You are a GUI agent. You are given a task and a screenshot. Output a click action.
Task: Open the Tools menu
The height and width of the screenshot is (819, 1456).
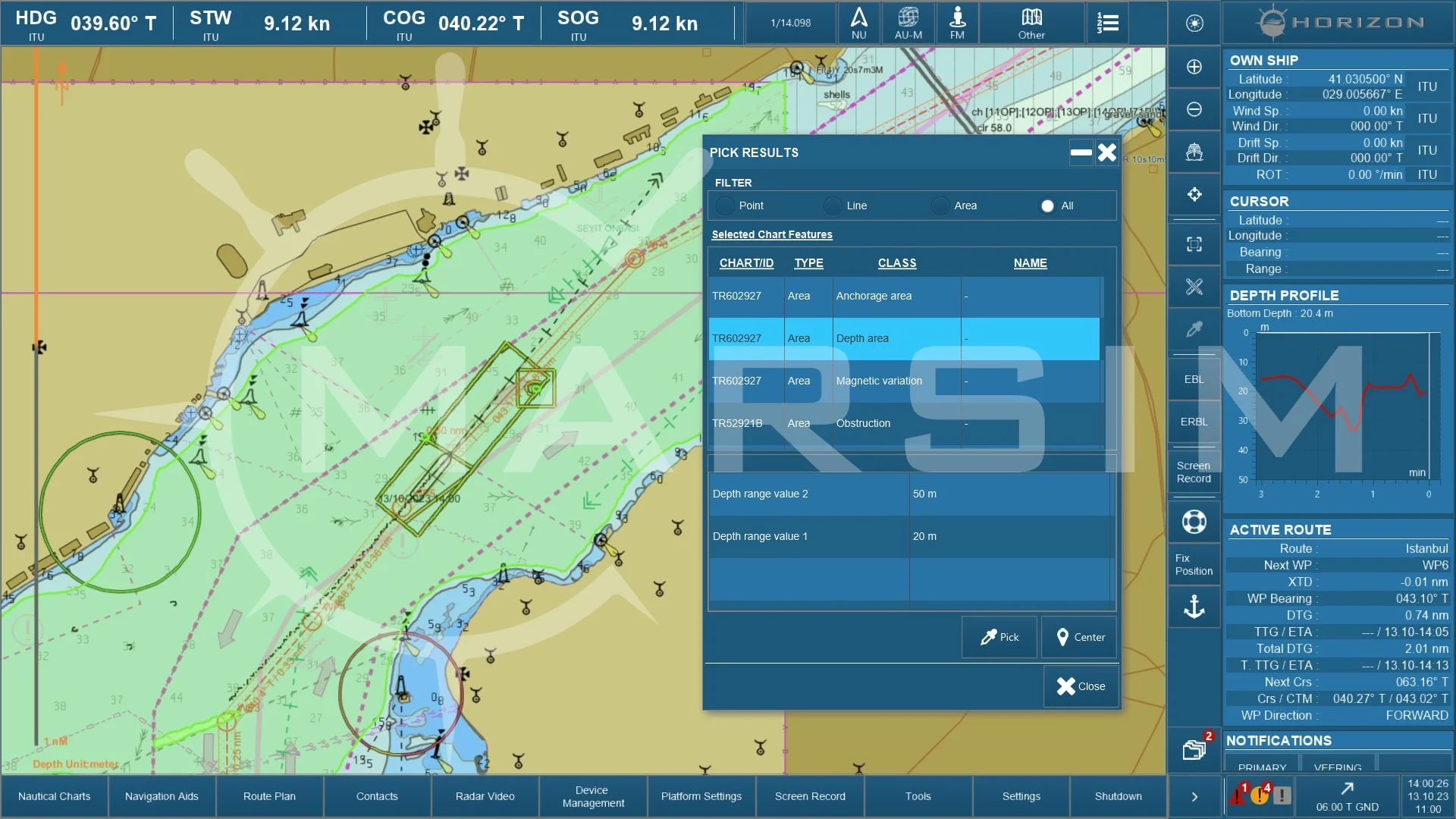918,796
